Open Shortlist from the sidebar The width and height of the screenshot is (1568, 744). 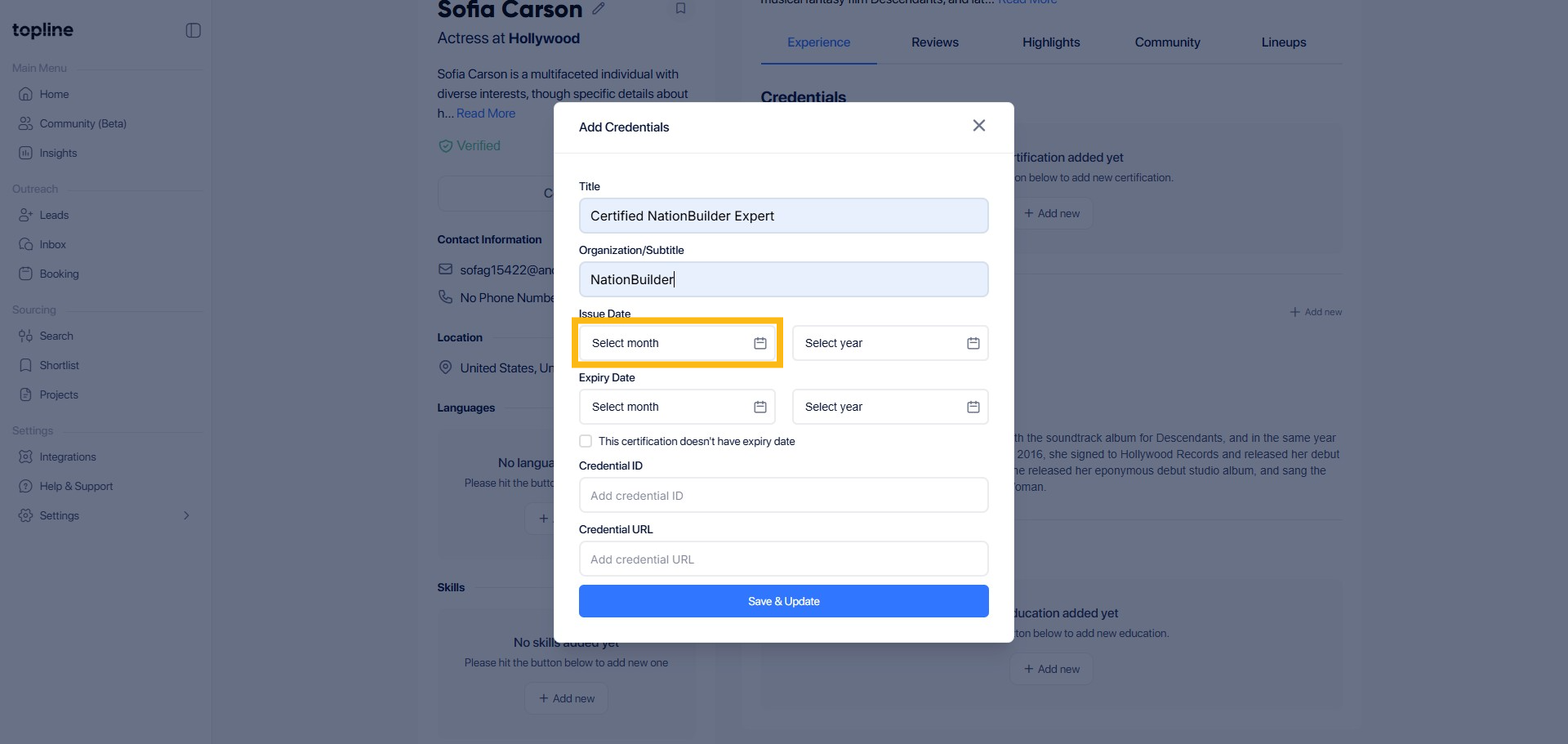59,365
